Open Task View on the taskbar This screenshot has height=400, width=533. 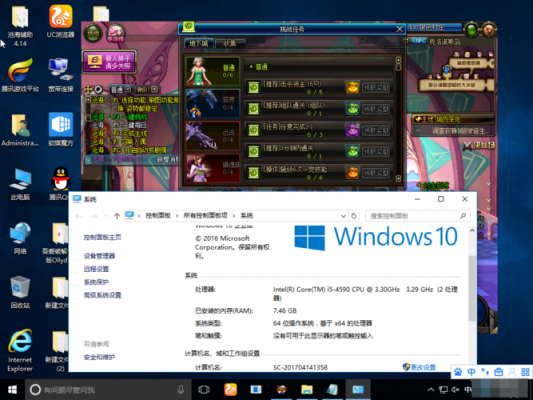point(204,390)
